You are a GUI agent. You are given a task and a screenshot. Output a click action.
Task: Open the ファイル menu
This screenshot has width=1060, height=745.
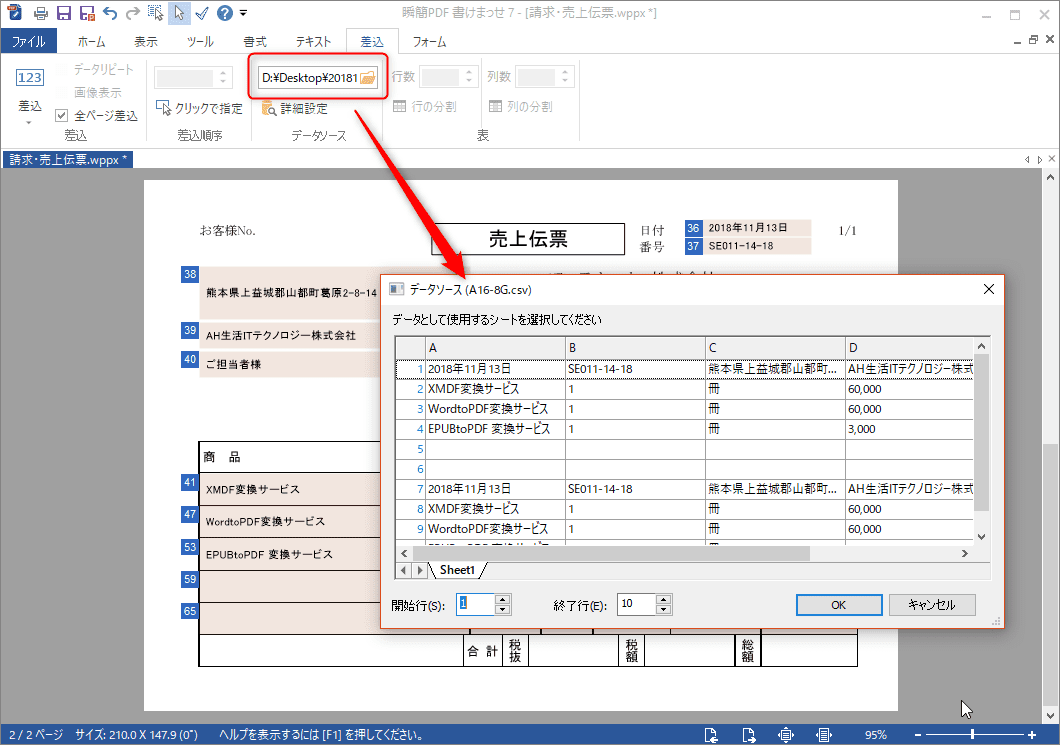[x=28, y=42]
